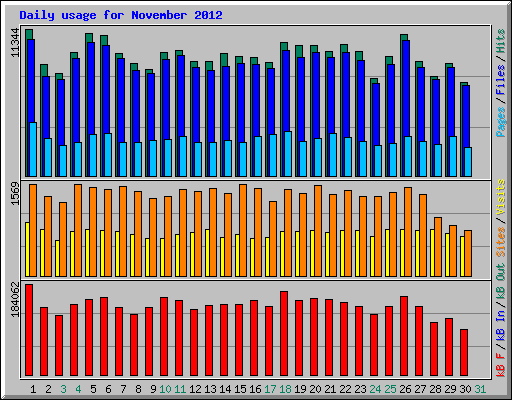Click day 4 on the x-axis
The width and height of the screenshot is (512, 400).
pyautogui.click(x=78, y=389)
